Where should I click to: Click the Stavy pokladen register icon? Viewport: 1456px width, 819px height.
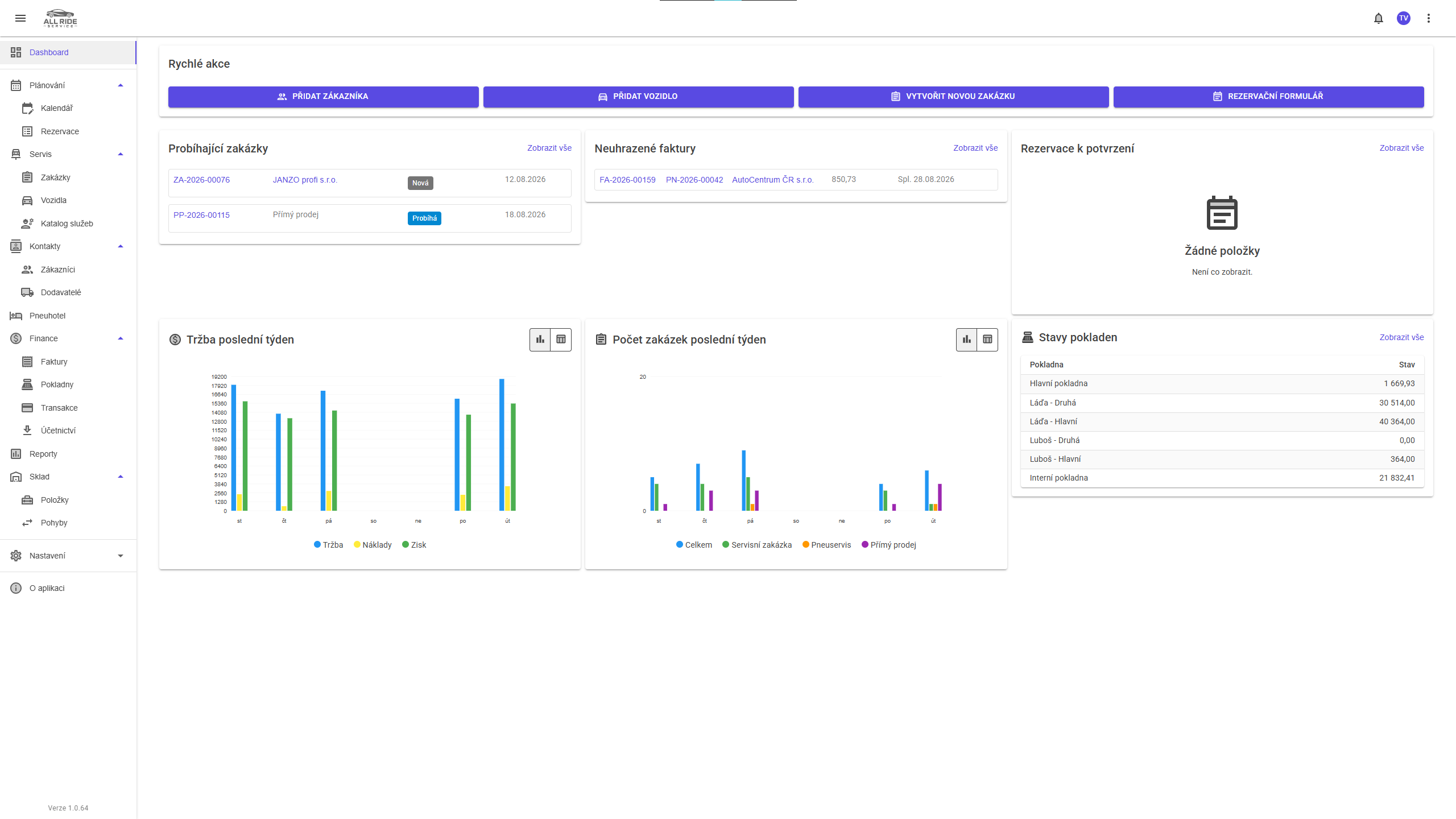(1028, 337)
